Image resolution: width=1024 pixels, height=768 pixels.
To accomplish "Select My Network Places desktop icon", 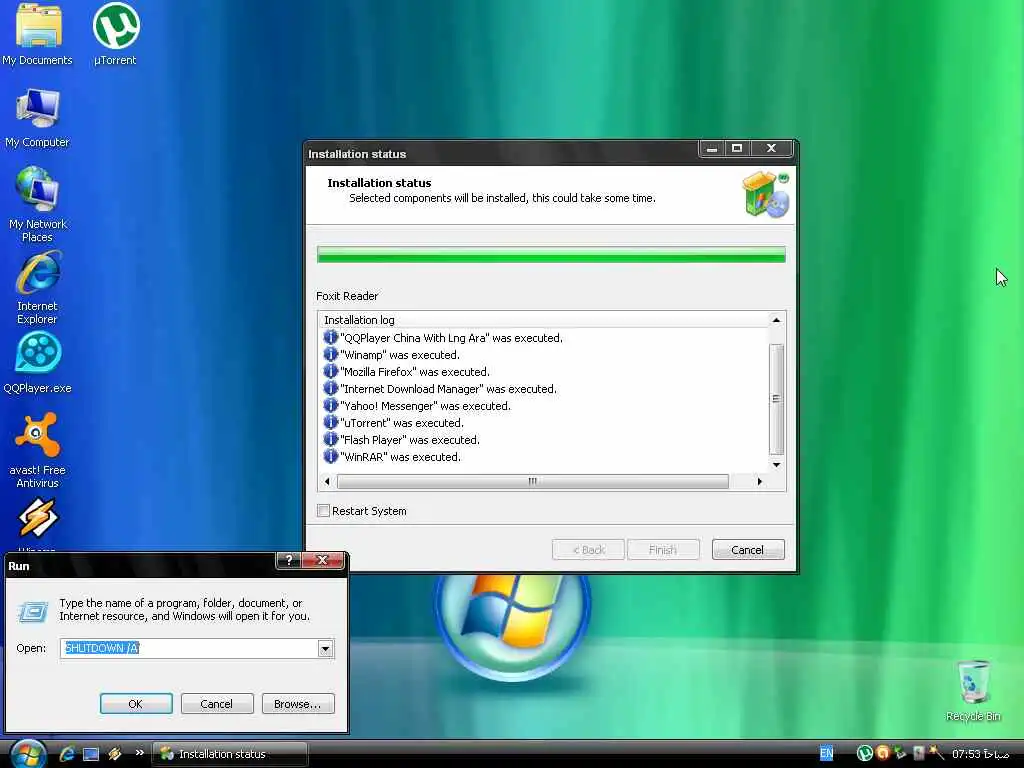I will pyautogui.click(x=37, y=204).
